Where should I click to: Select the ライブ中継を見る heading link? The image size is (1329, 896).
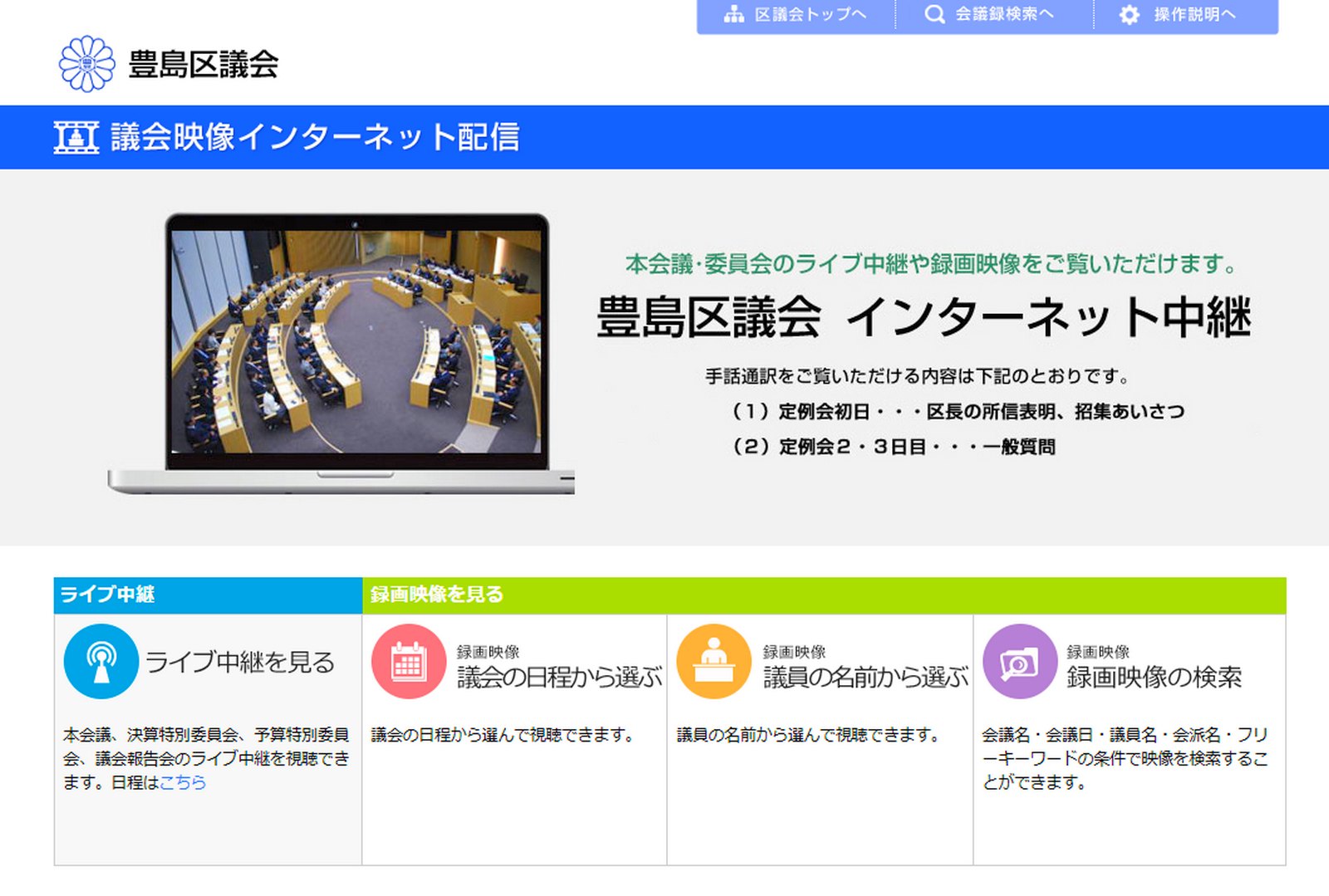pyautogui.click(x=240, y=662)
